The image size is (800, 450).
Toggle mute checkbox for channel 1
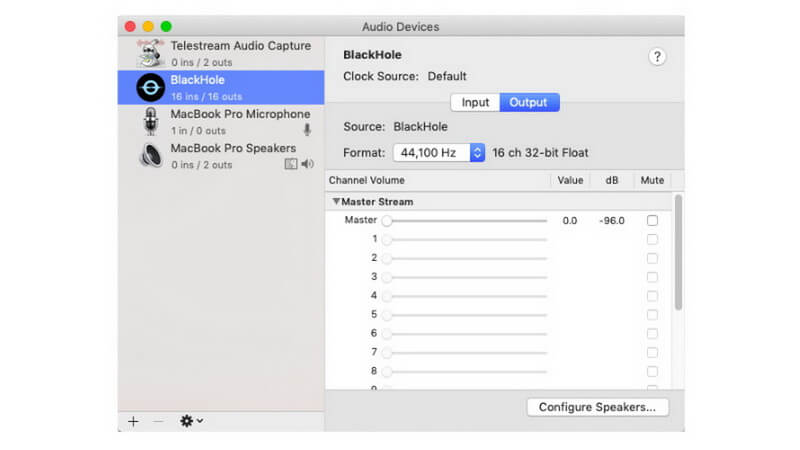[652, 239]
